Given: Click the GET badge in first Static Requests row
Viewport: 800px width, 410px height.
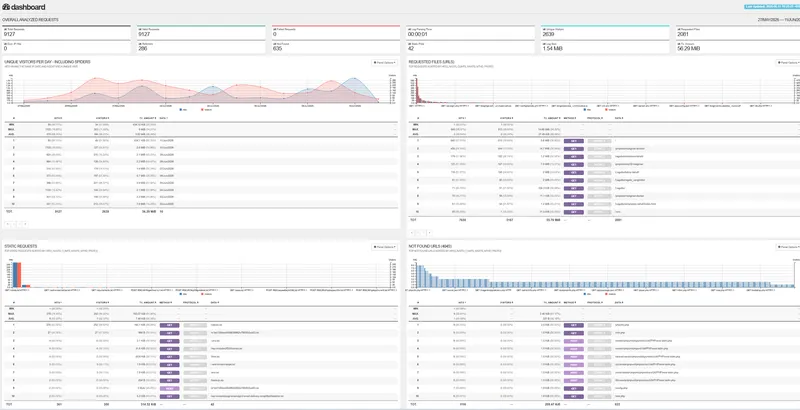Looking at the screenshot, I should (169, 325).
